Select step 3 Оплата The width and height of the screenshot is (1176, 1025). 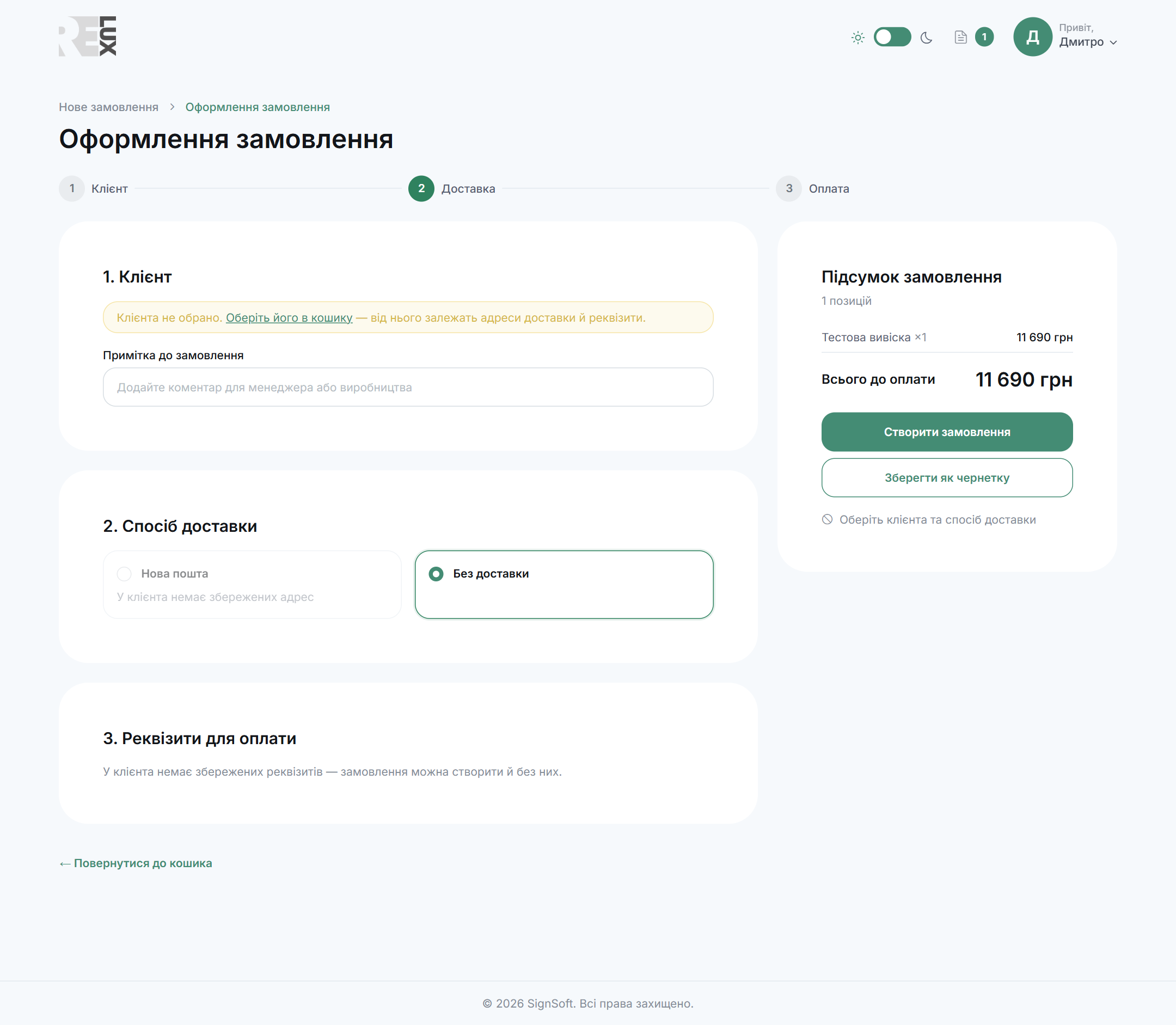click(812, 188)
